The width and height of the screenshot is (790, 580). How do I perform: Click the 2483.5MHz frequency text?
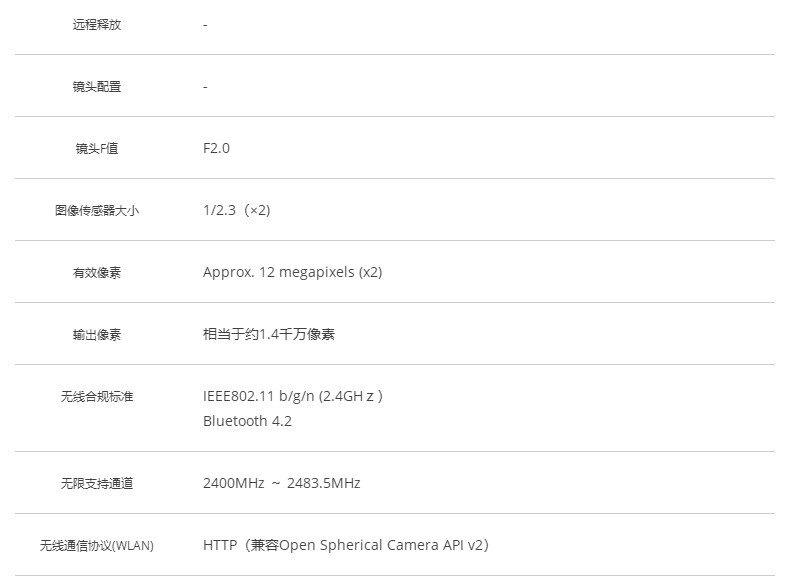pyautogui.click(x=324, y=483)
